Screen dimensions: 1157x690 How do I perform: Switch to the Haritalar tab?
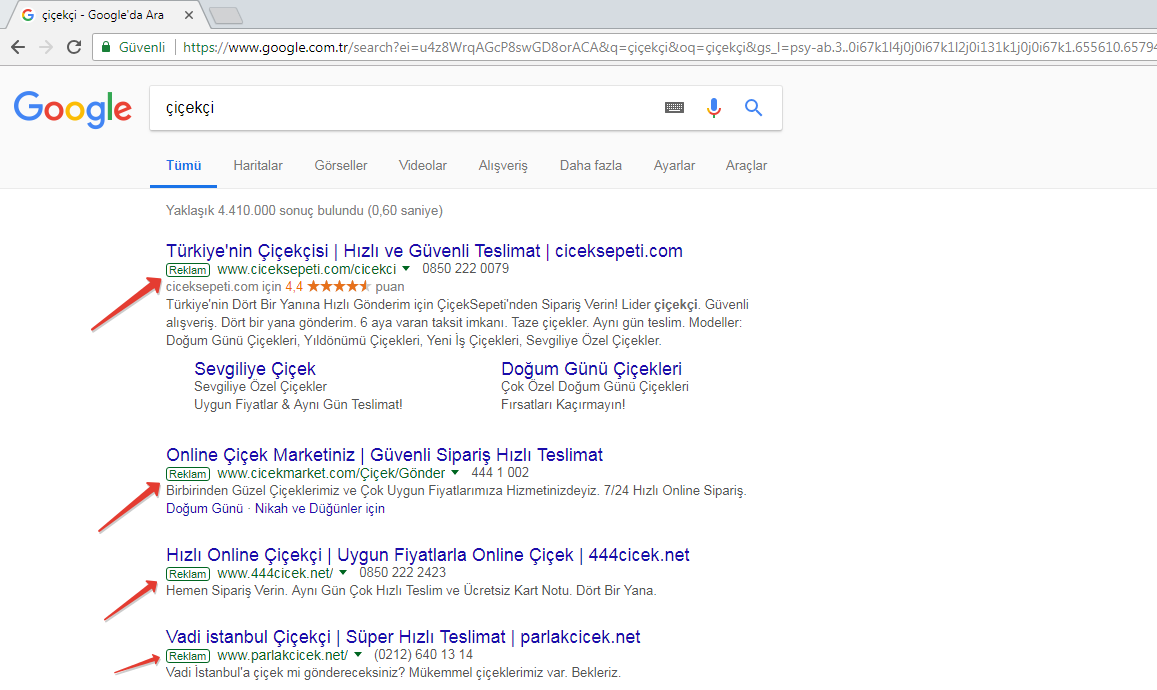pos(258,166)
